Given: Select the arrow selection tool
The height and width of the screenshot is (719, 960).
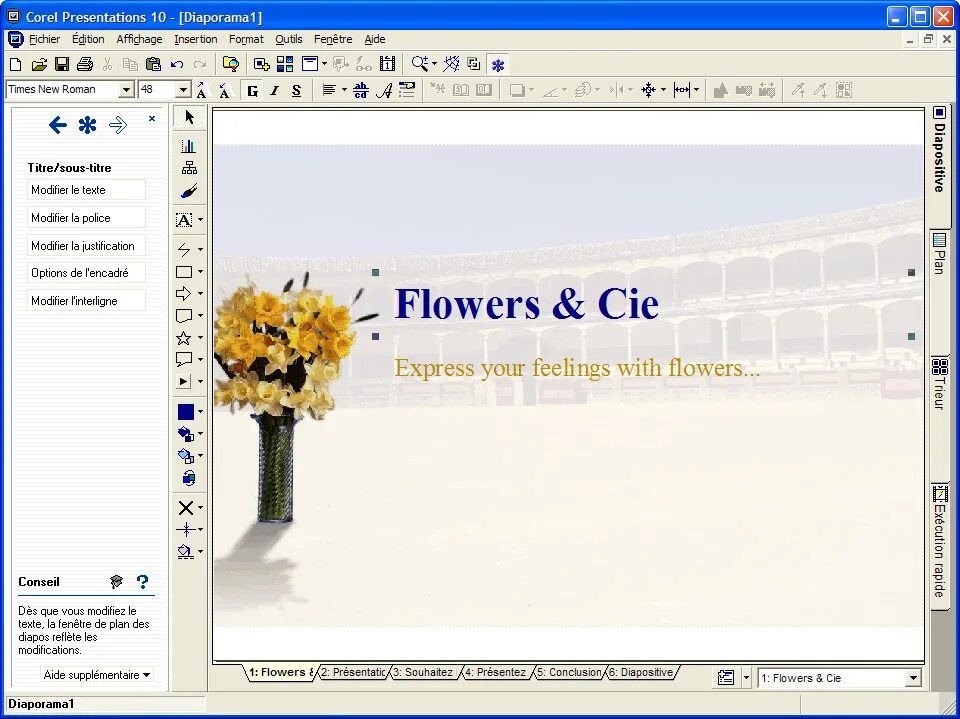Looking at the screenshot, I should click(x=189, y=117).
